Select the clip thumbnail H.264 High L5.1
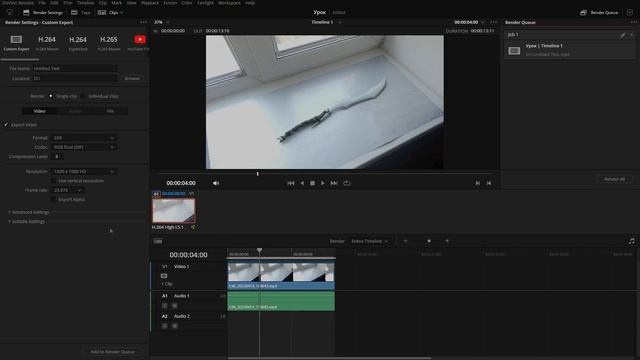This screenshot has width=640, height=360. tap(174, 211)
